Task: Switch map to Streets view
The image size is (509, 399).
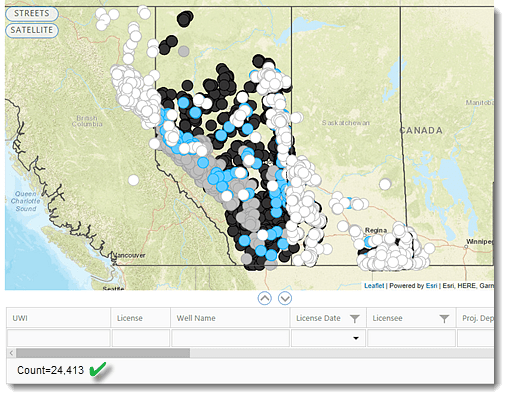Action: click(32, 14)
